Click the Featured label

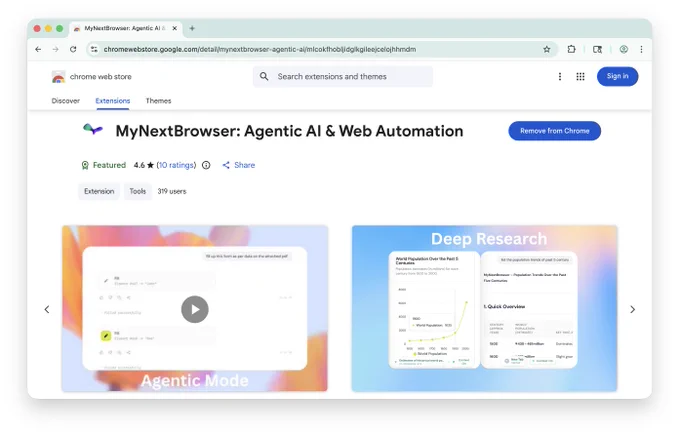pyautogui.click(x=109, y=165)
